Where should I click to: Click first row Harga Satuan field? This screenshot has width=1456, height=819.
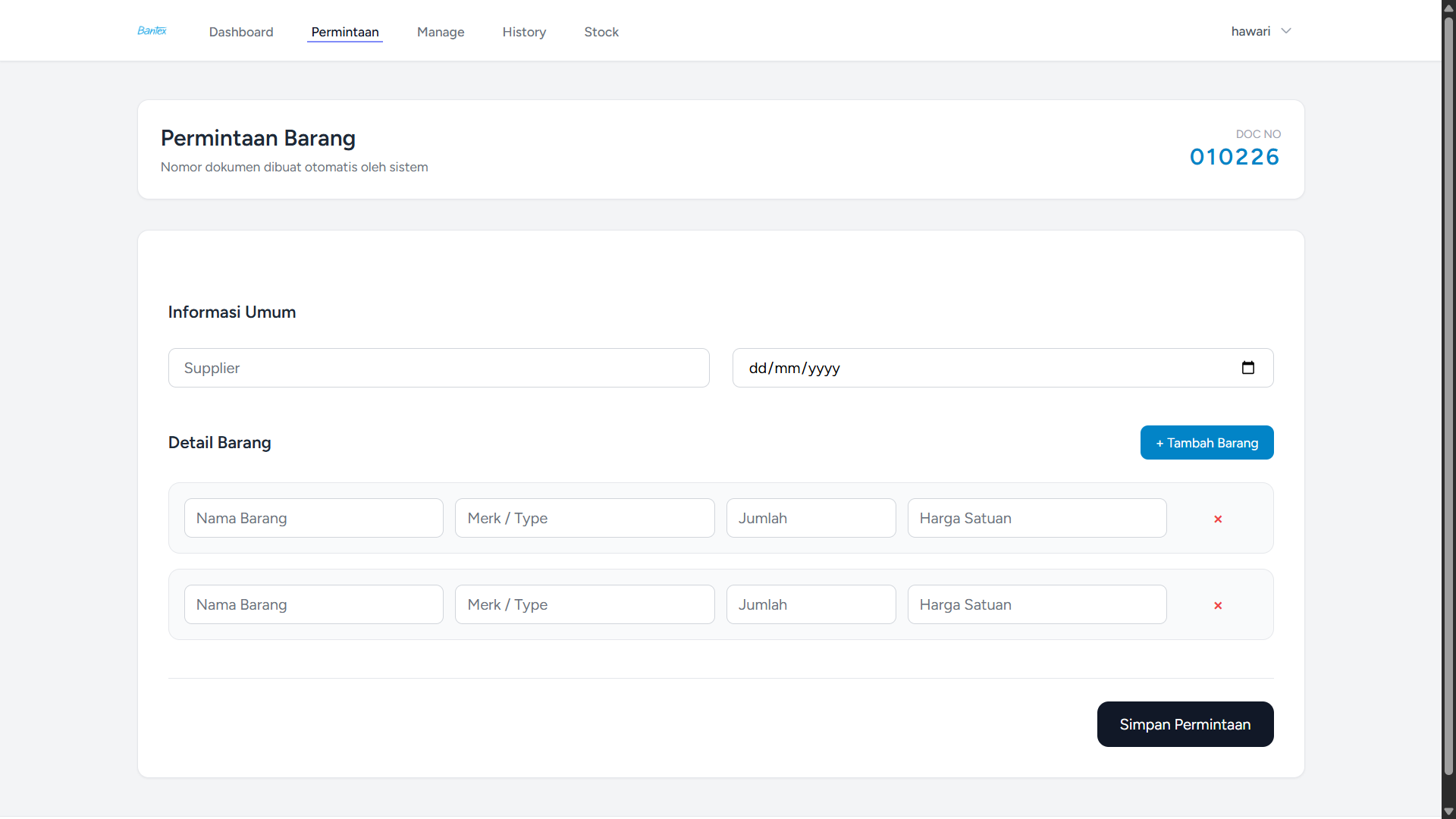1037,518
